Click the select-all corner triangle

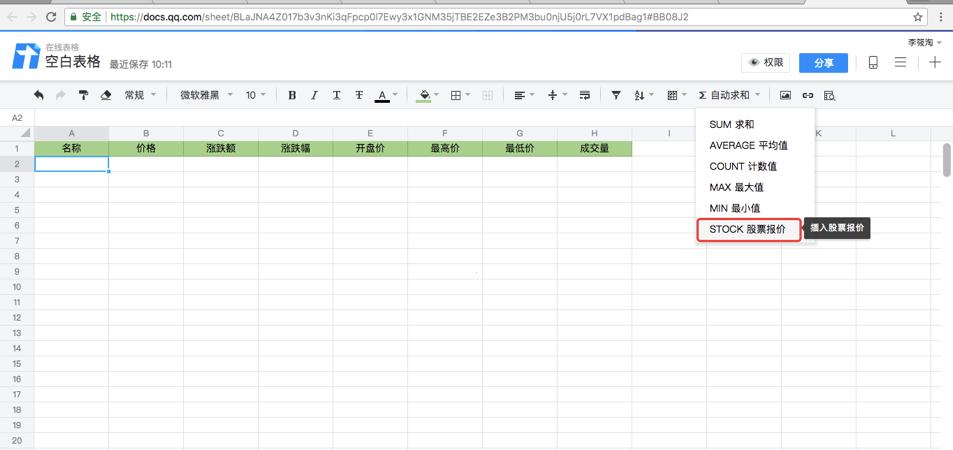[26, 133]
